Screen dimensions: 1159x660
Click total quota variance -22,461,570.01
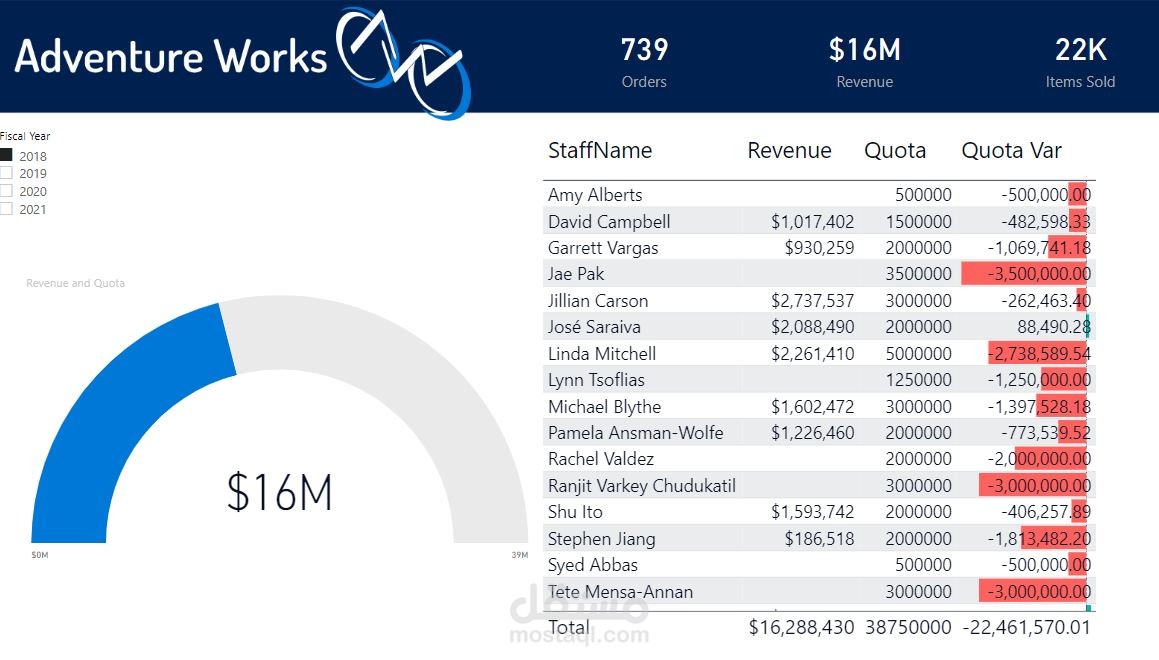click(x=1026, y=627)
